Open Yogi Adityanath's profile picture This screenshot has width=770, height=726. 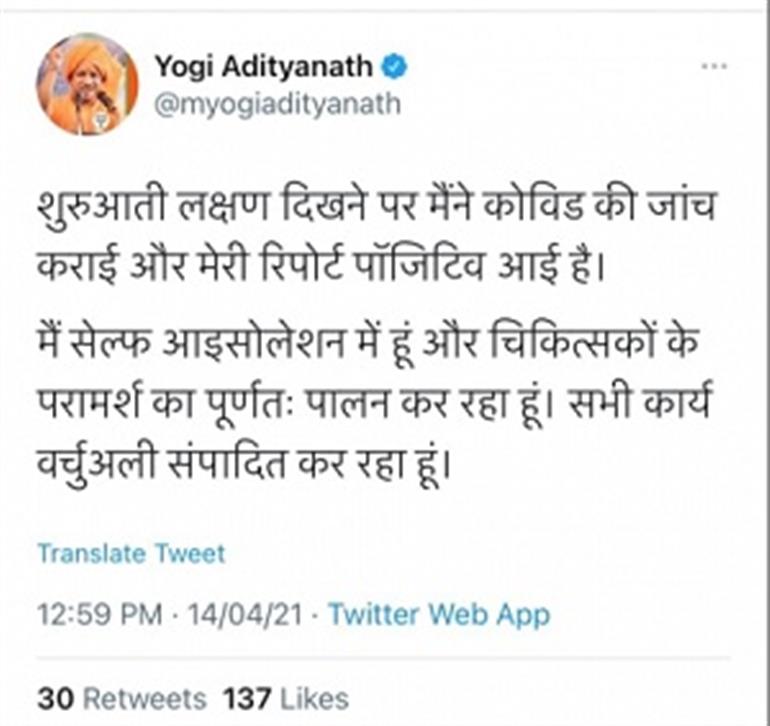coord(87,84)
